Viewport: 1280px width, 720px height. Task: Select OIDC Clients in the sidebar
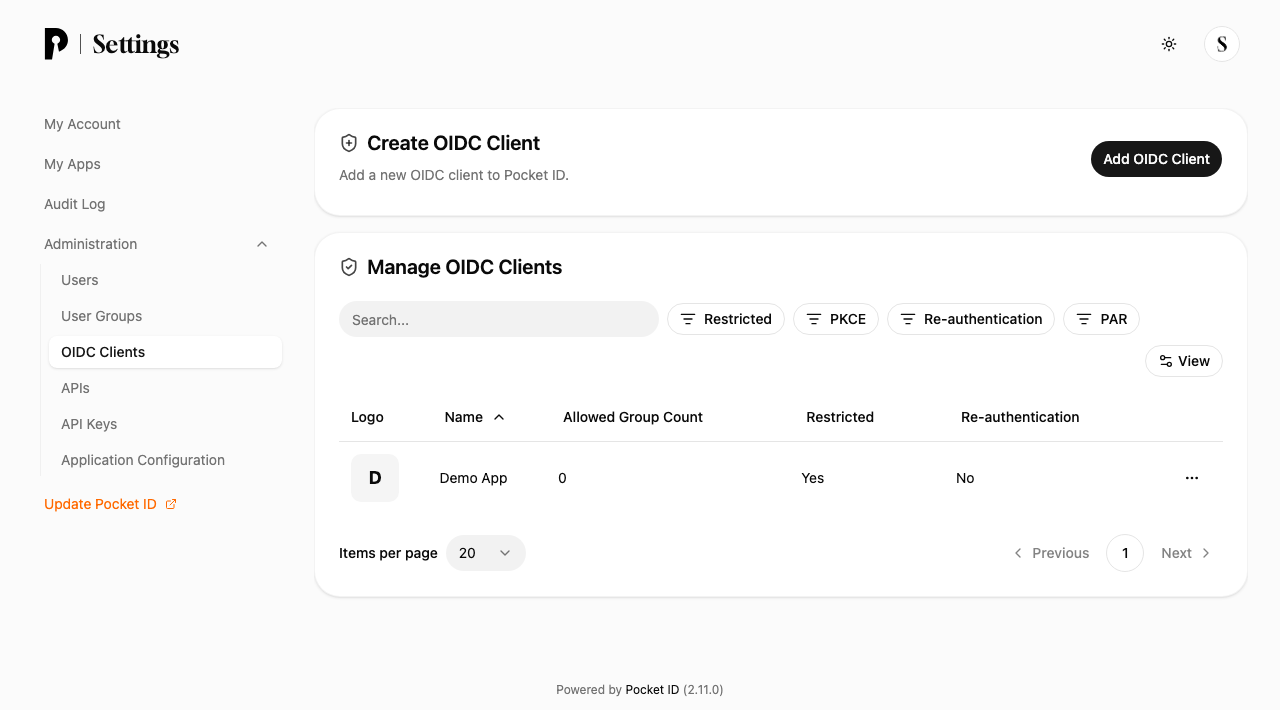coord(165,352)
